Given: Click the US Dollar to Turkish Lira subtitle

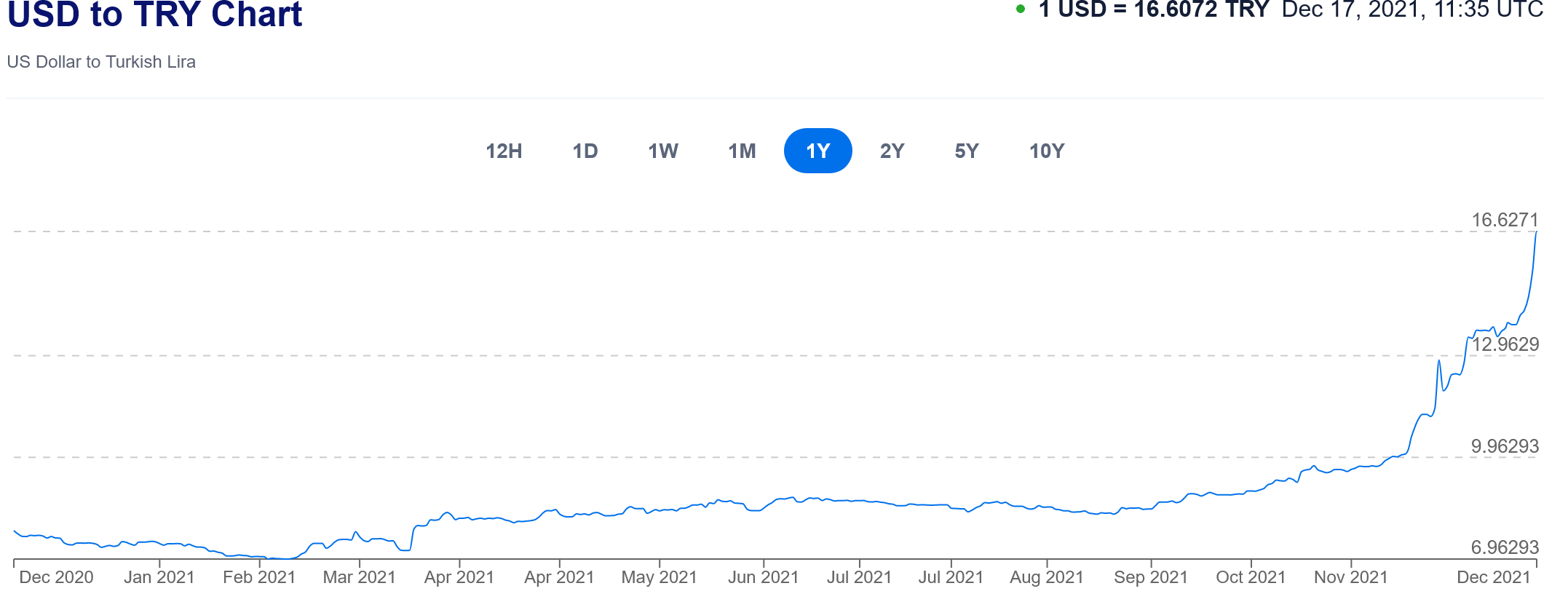Looking at the screenshot, I should pos(101,62).
